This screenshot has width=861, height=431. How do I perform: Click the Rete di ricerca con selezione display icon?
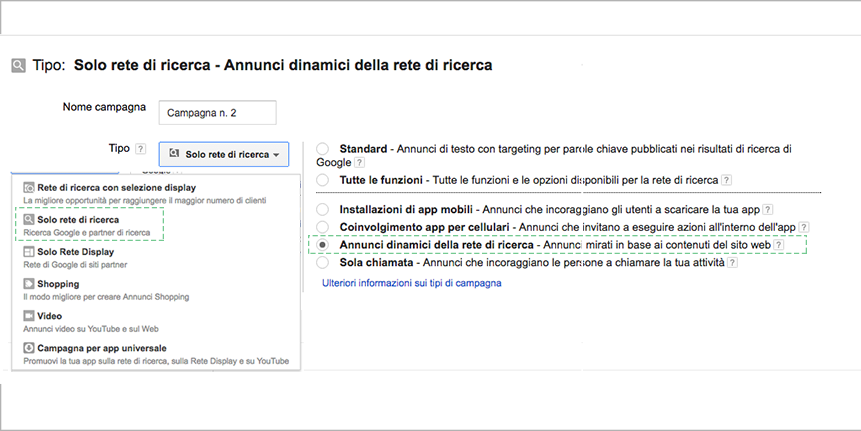(x=29, y=188)
